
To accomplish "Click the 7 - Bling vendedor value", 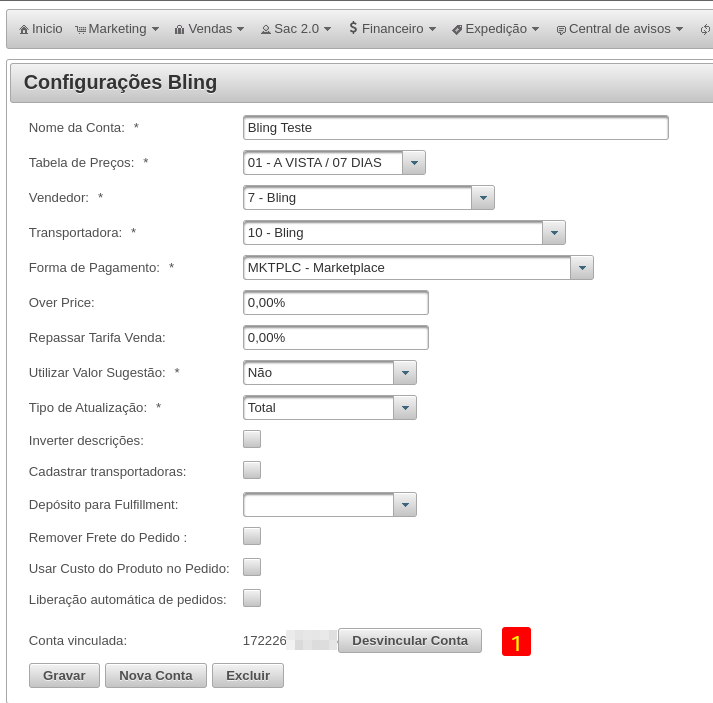I will (272, 198).
